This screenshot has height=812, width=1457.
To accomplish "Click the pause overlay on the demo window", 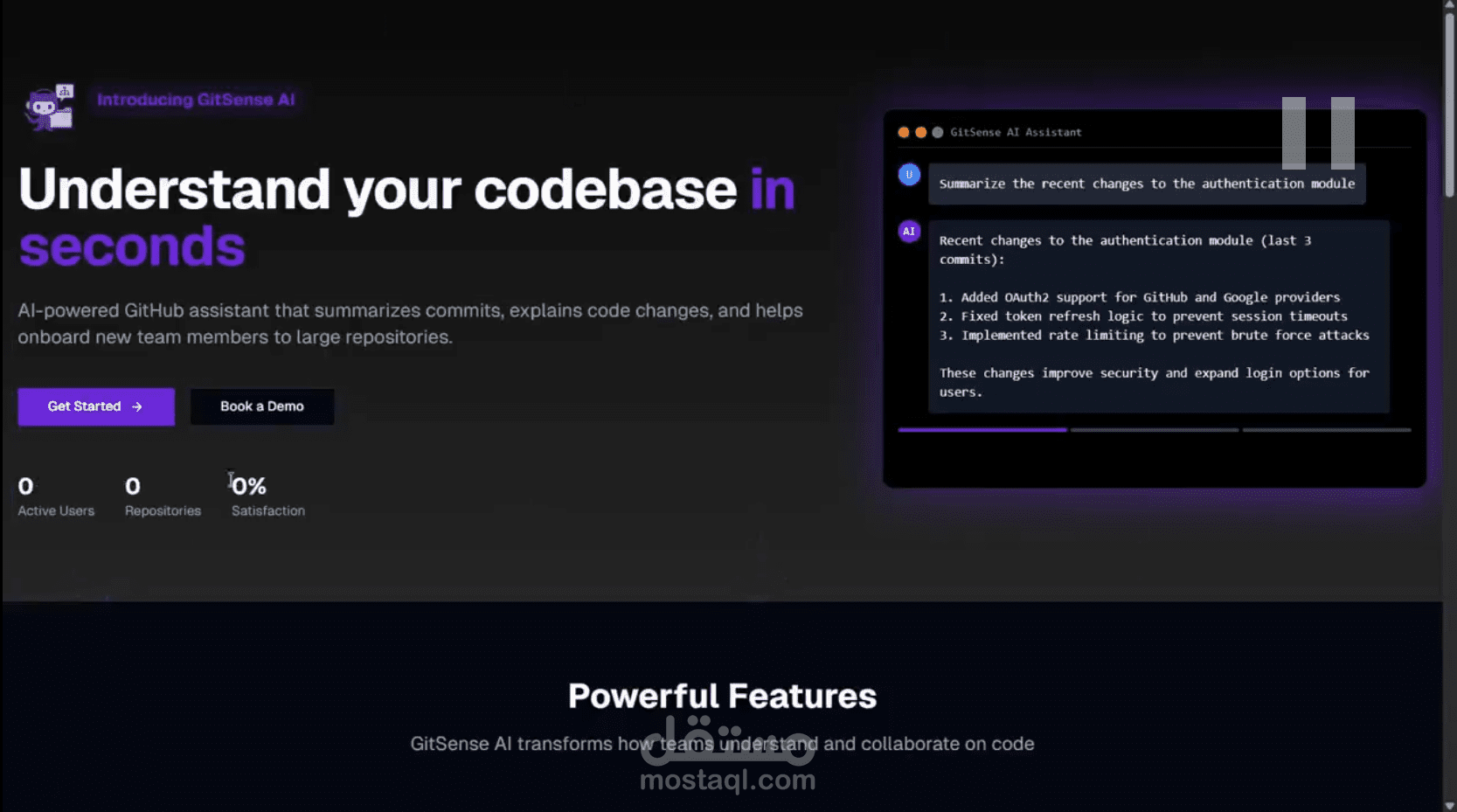I will pos(1318,133).
